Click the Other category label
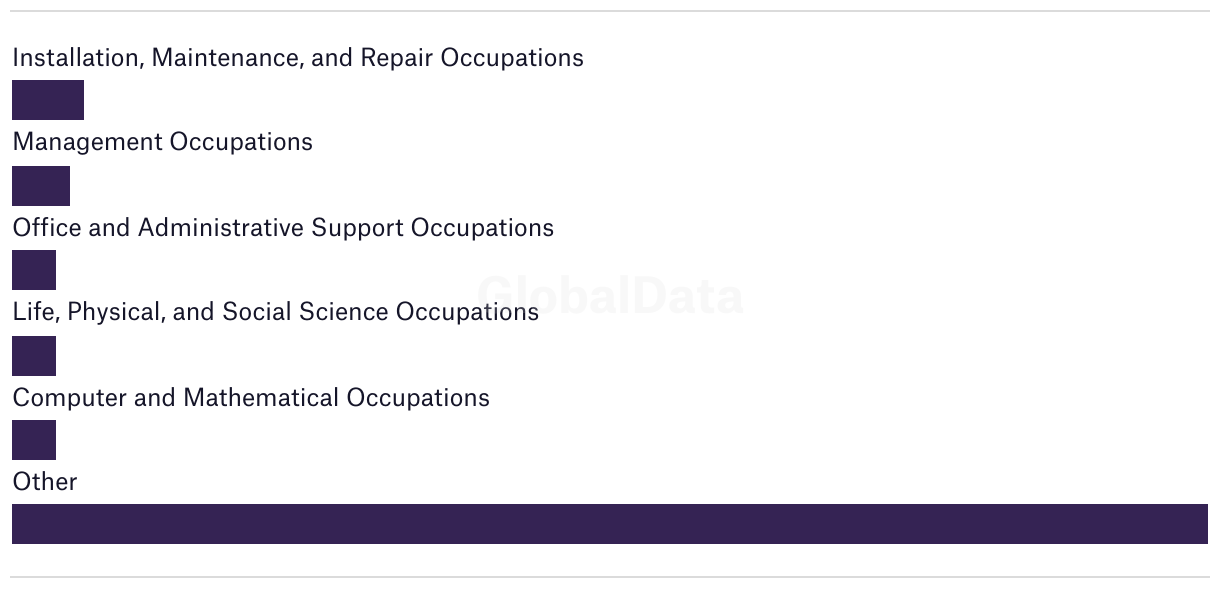Image resolution: width=1220 pixels, height=590 pixels. pos(45,482)
